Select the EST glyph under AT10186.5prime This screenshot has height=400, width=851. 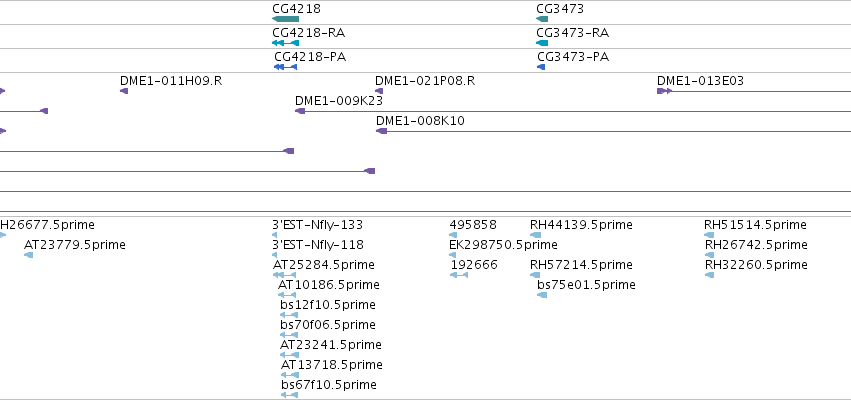(287, 295)
